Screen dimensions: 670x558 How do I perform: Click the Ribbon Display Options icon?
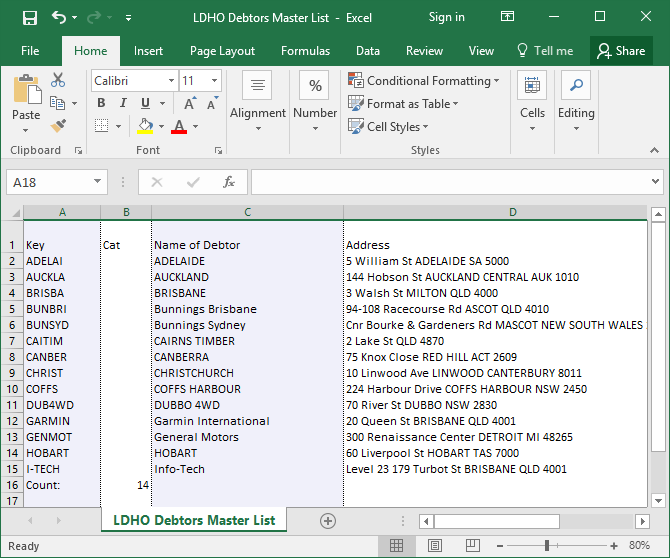click(507, 17)
